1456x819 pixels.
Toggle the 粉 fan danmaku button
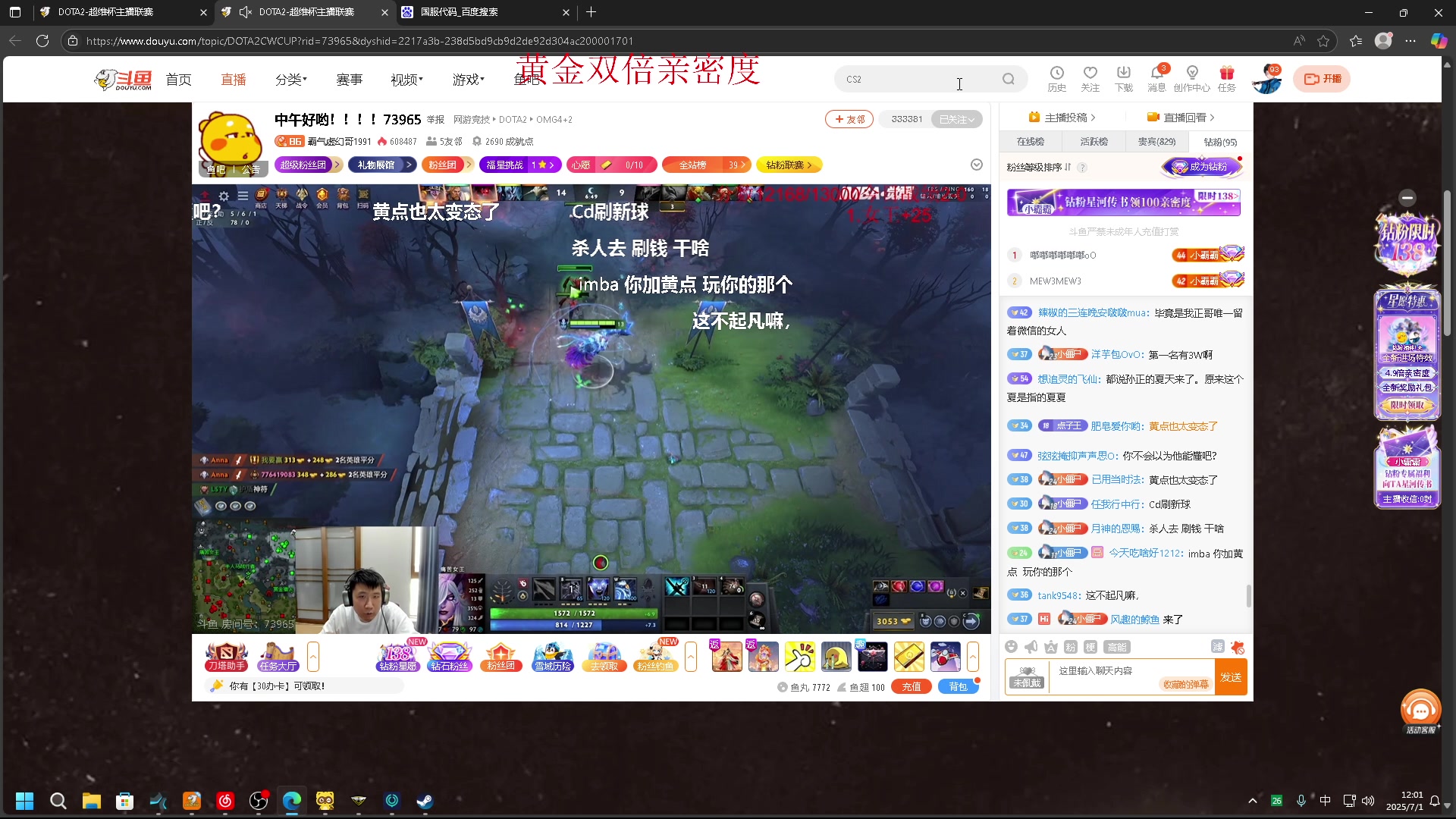tap(1070, 647)
